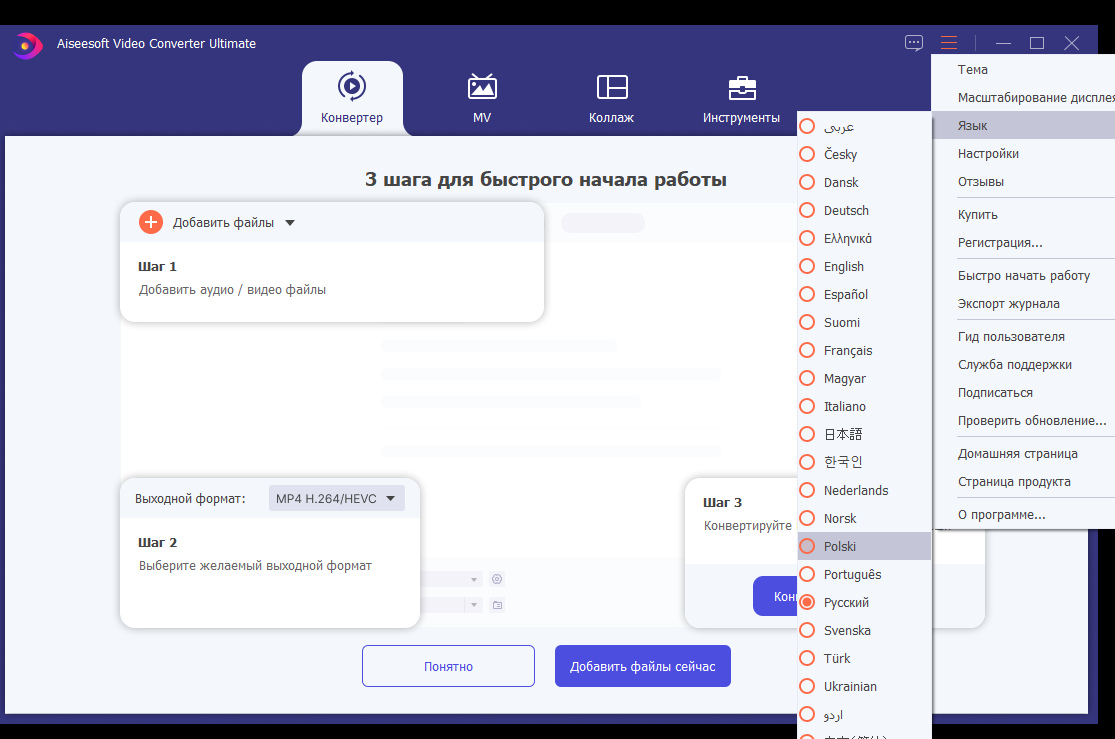This screenshot has width=1115, height=739.
Task: Choose the highlighted Polski language
Action: (864, 546)
